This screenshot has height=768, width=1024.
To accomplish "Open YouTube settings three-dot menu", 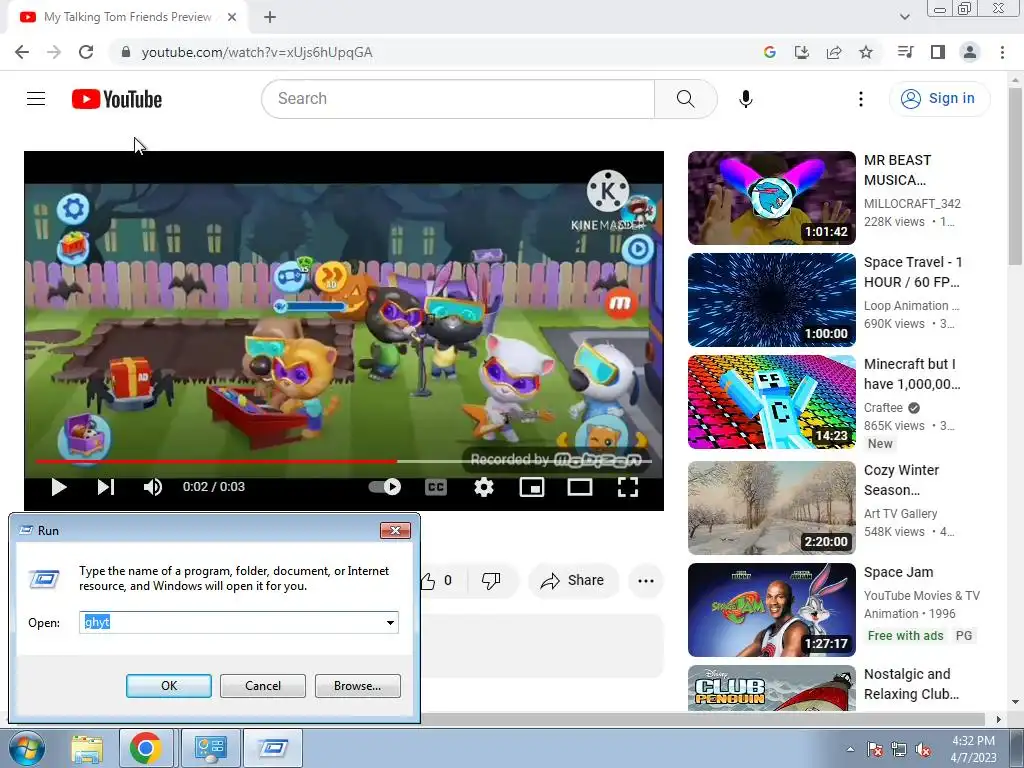I will tap(861, 99).
